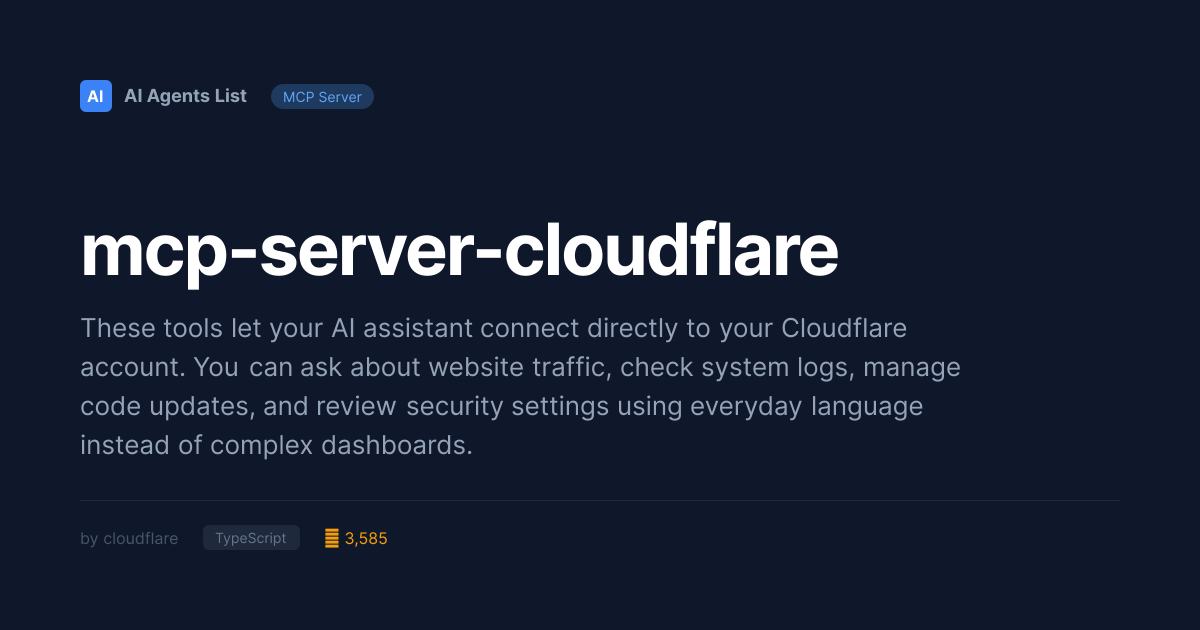Click the TypeScript language tag
This screenshot has height=630, width=1200.
[x=251, y=538]
